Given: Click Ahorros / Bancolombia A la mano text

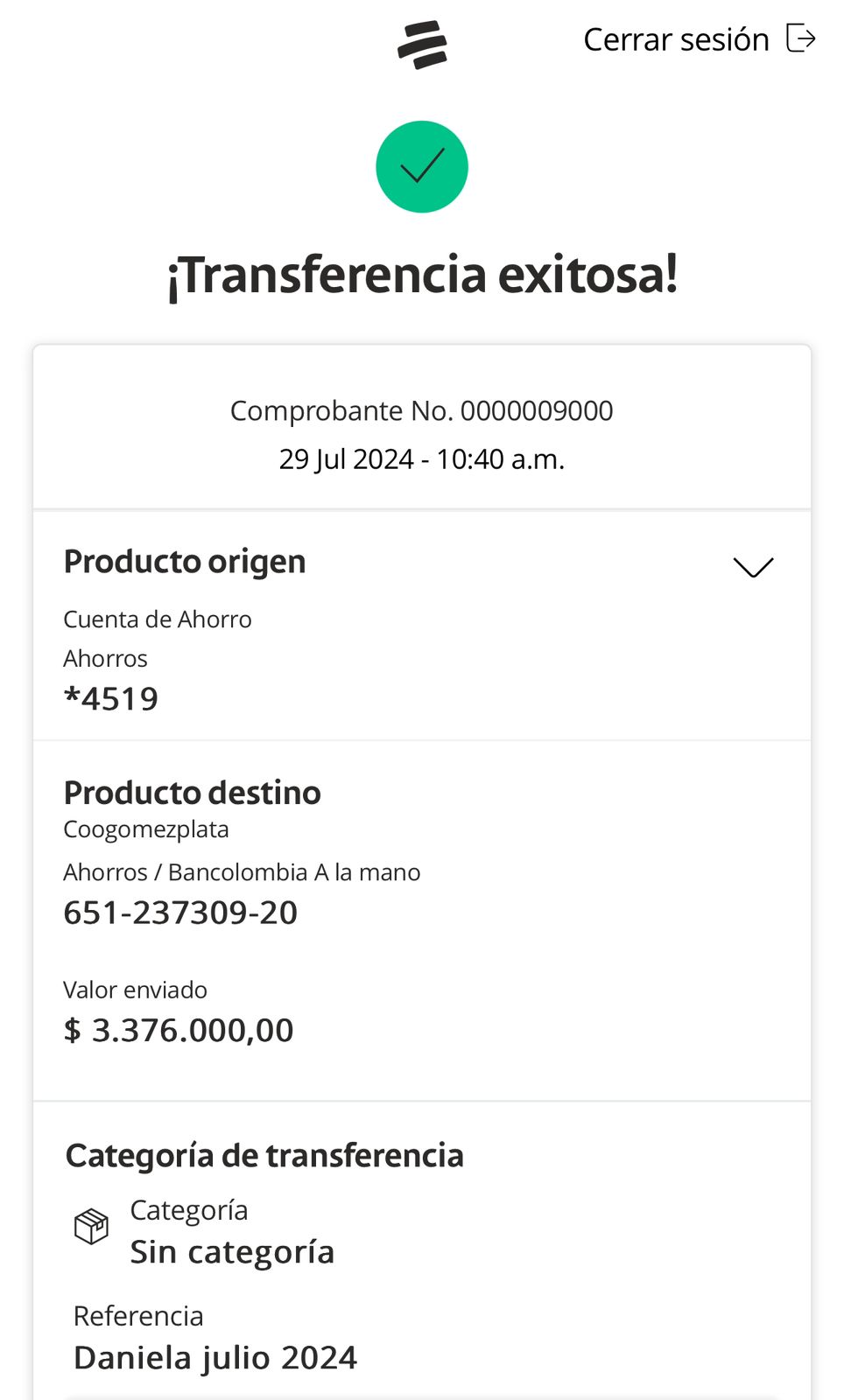Looking at the screenshot, I should [x=242, y=872].
